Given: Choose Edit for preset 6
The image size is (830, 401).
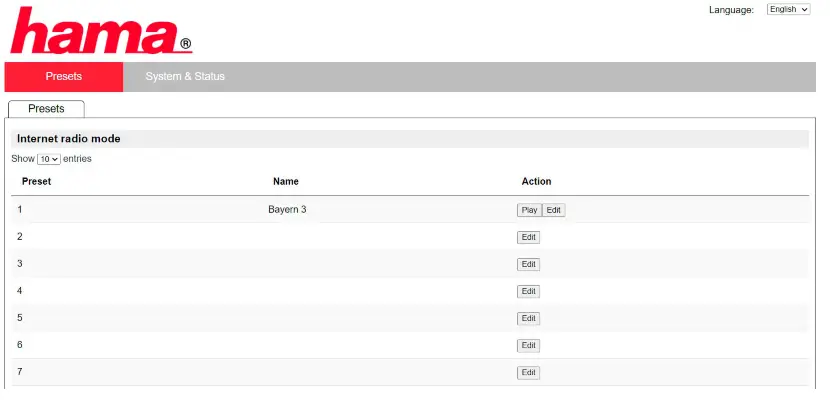Looking at the screenshot, I should click(x=529, y=345).
